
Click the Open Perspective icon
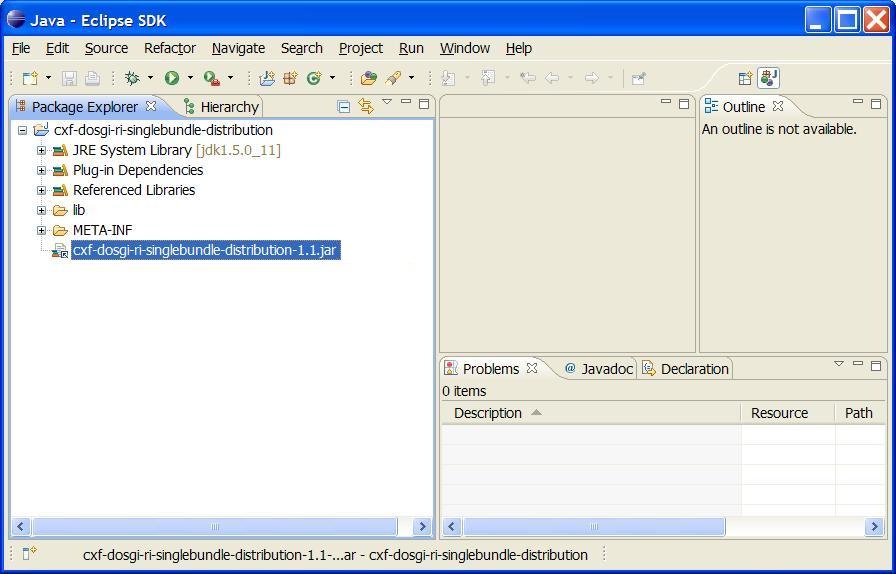(x=745, y=78)
